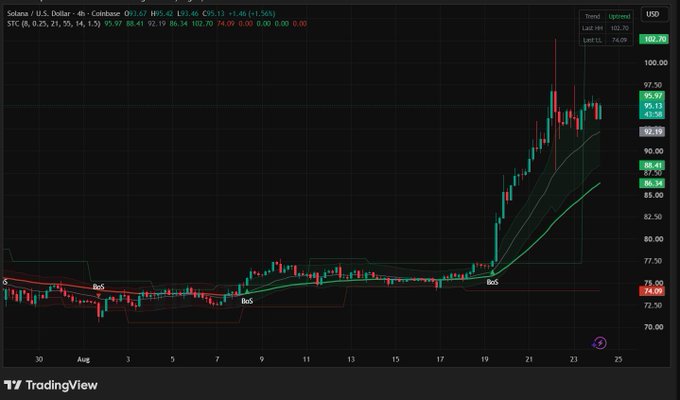
Task: Click the Aug label on the time axis
Action: [83, 359]
